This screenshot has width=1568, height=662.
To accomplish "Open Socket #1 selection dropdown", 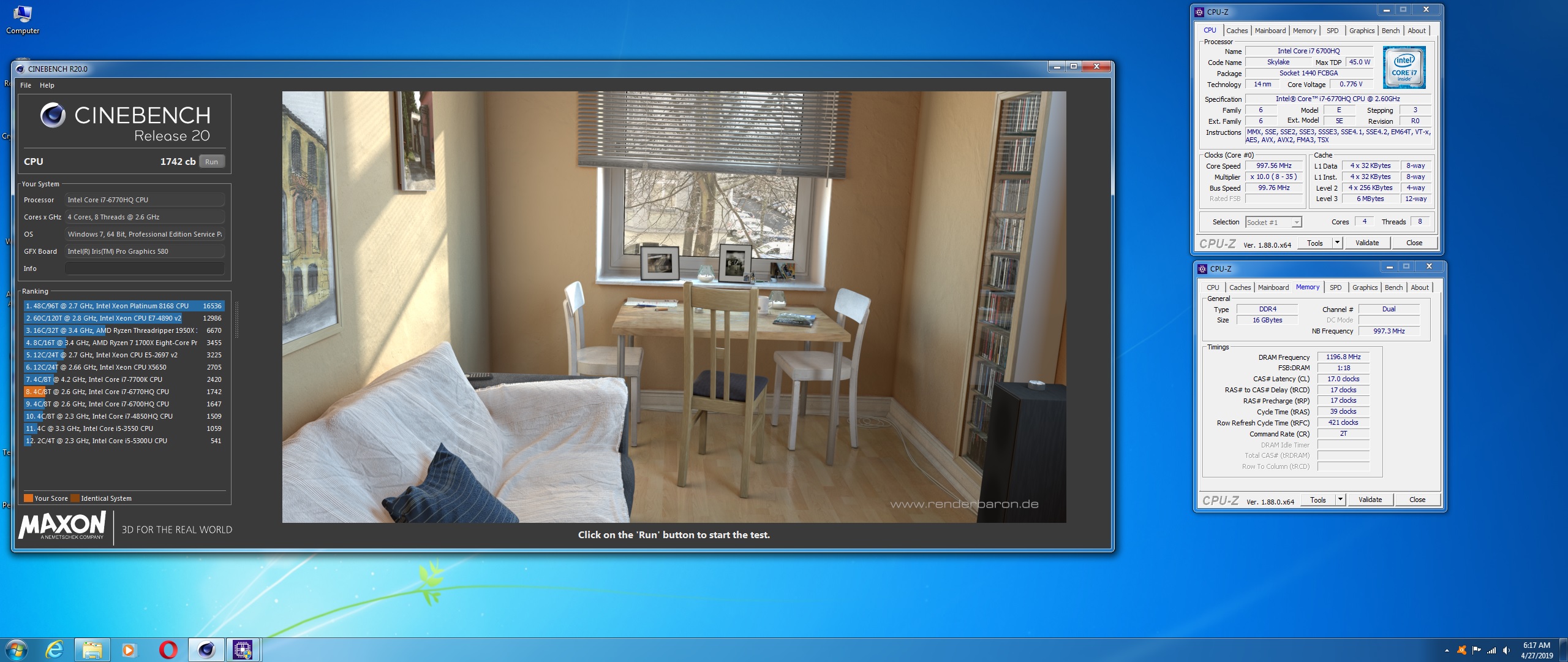I will click(x=1273, y=223).
